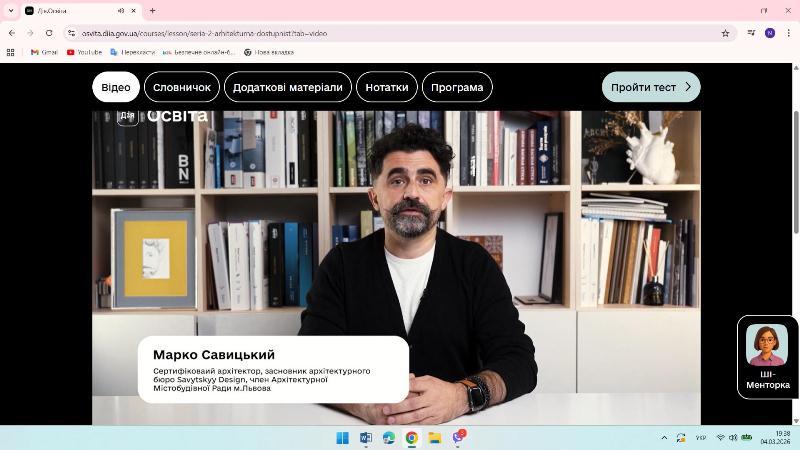Open Microsoft Word from the taskbar
This screenshot has width=800, height=450.
coord(365,438)
